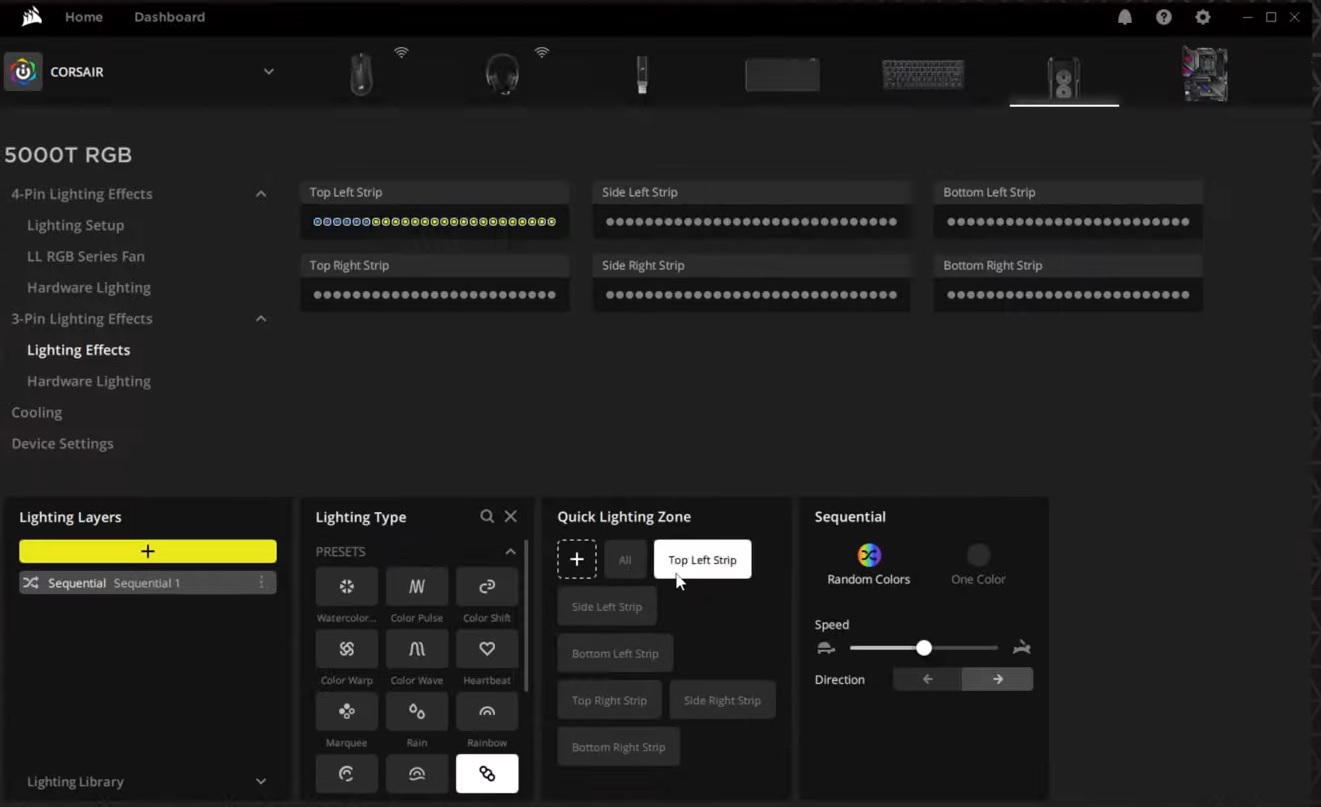Switch to One Color mode
Screen dimensions: 1321x807
pyautogui.click(x=977, y=556)
